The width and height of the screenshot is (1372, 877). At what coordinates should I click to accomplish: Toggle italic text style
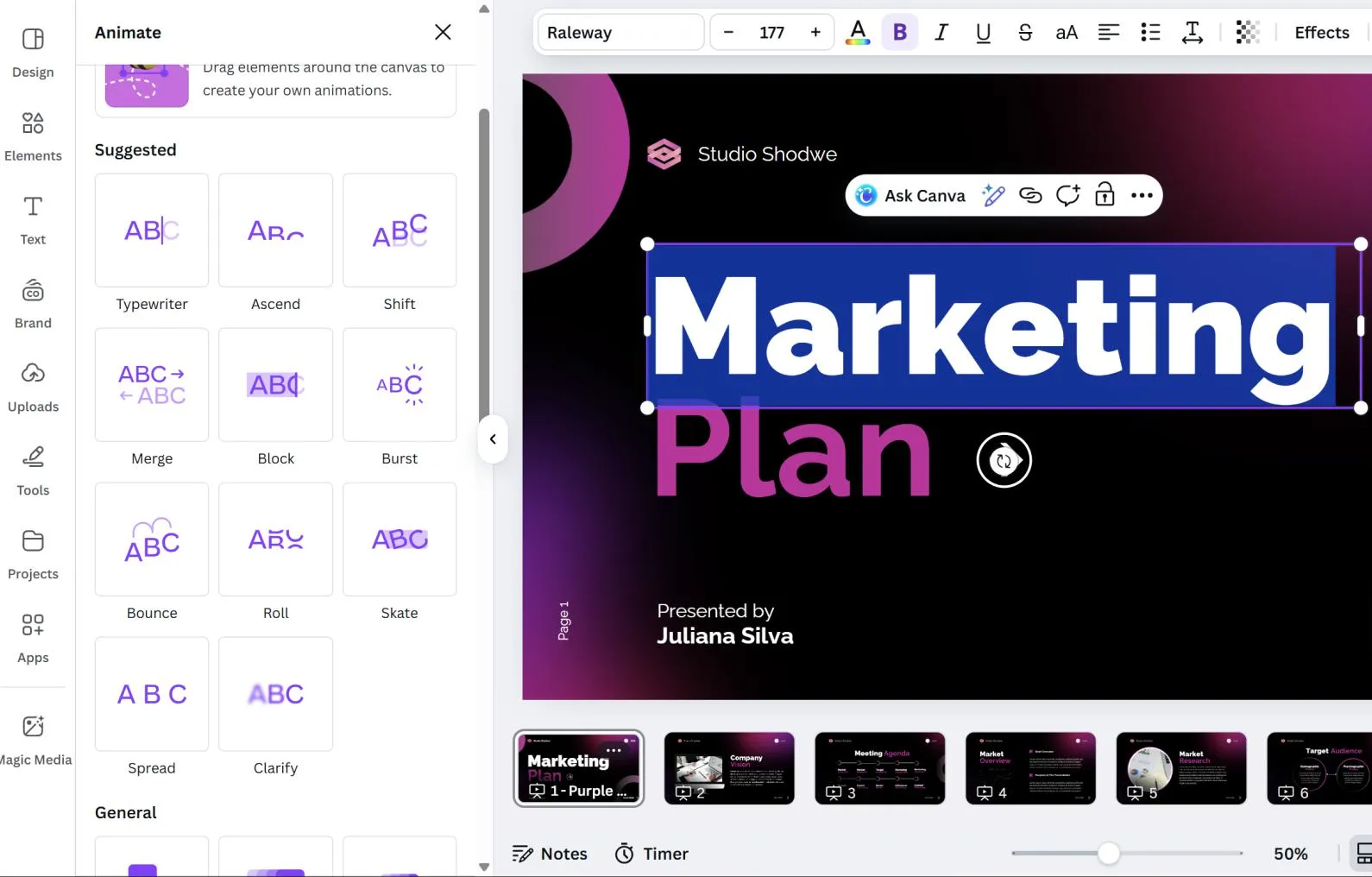pos(941,33)
